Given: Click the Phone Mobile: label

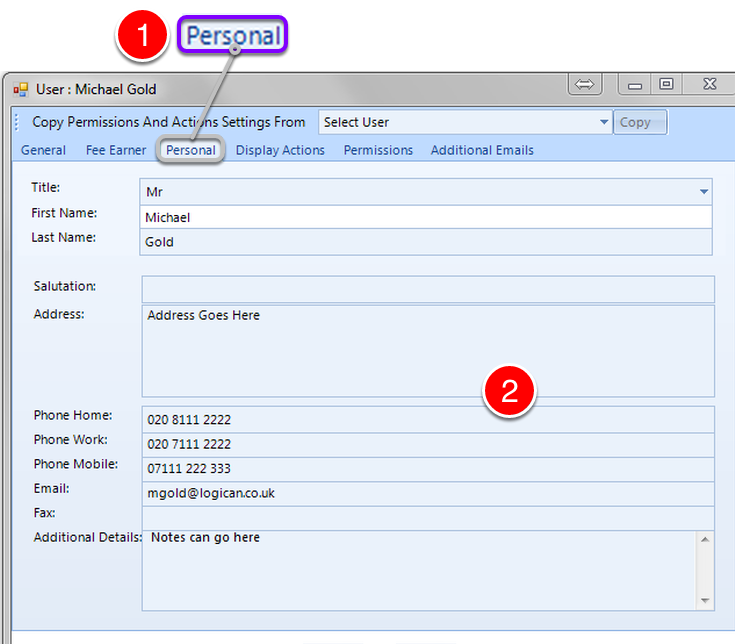Looking at the screenshot, I should tap(76, 464).
